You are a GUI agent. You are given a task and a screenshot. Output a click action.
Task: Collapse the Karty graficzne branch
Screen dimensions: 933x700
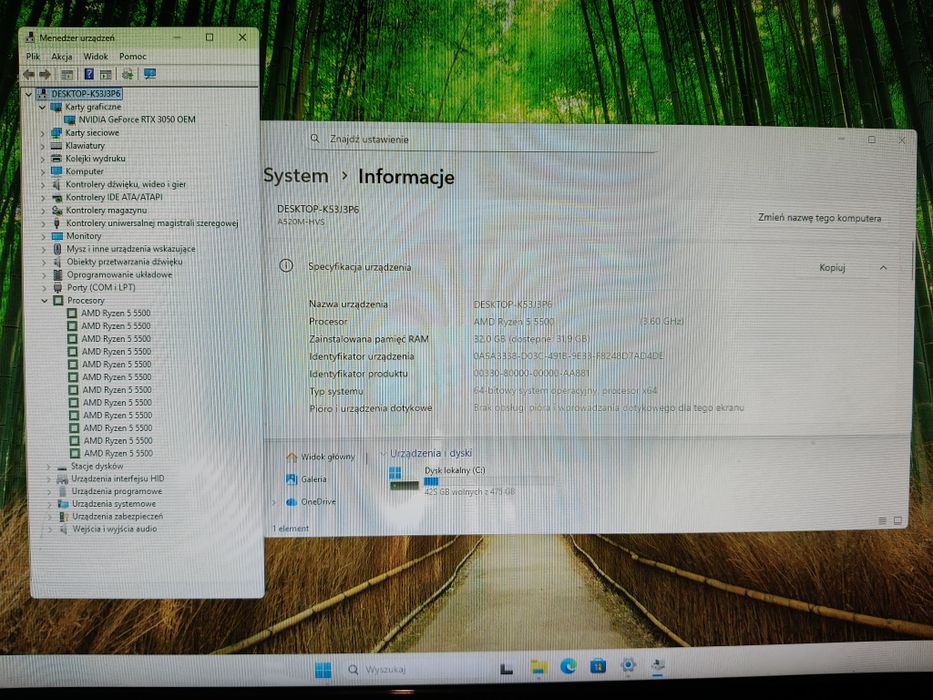pyautogui.click(x=42, y=107)
